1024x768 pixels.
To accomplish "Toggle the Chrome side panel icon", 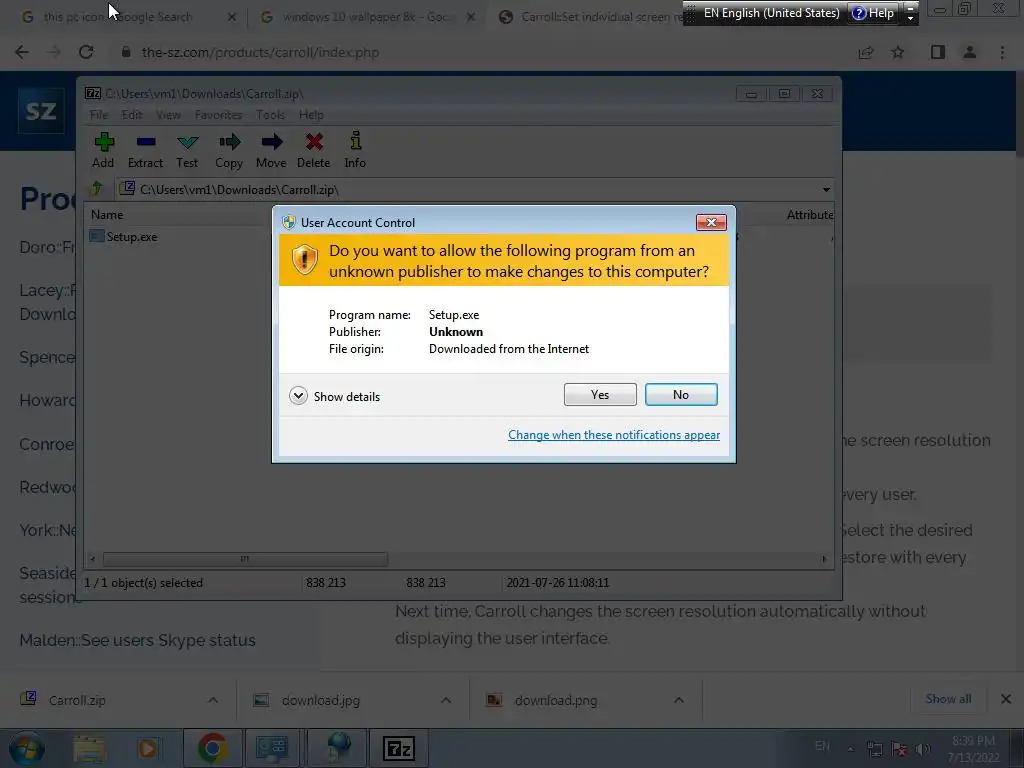I will click(938, 52).
